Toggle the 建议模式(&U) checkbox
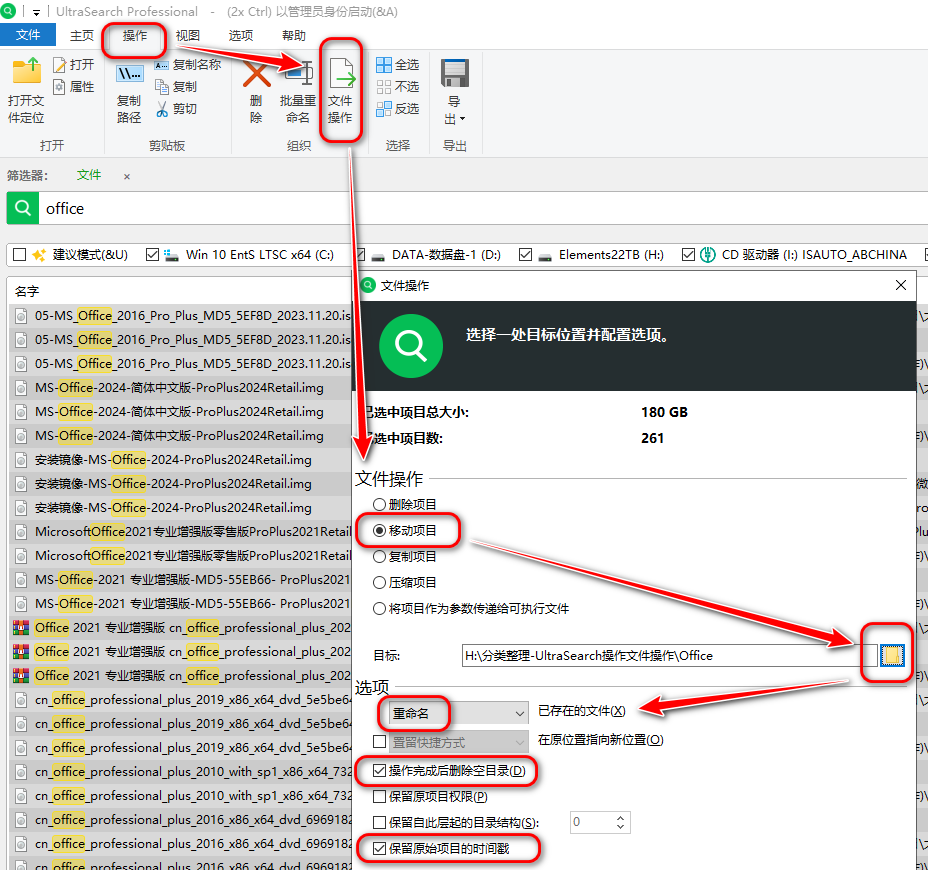 click(20, 254)
